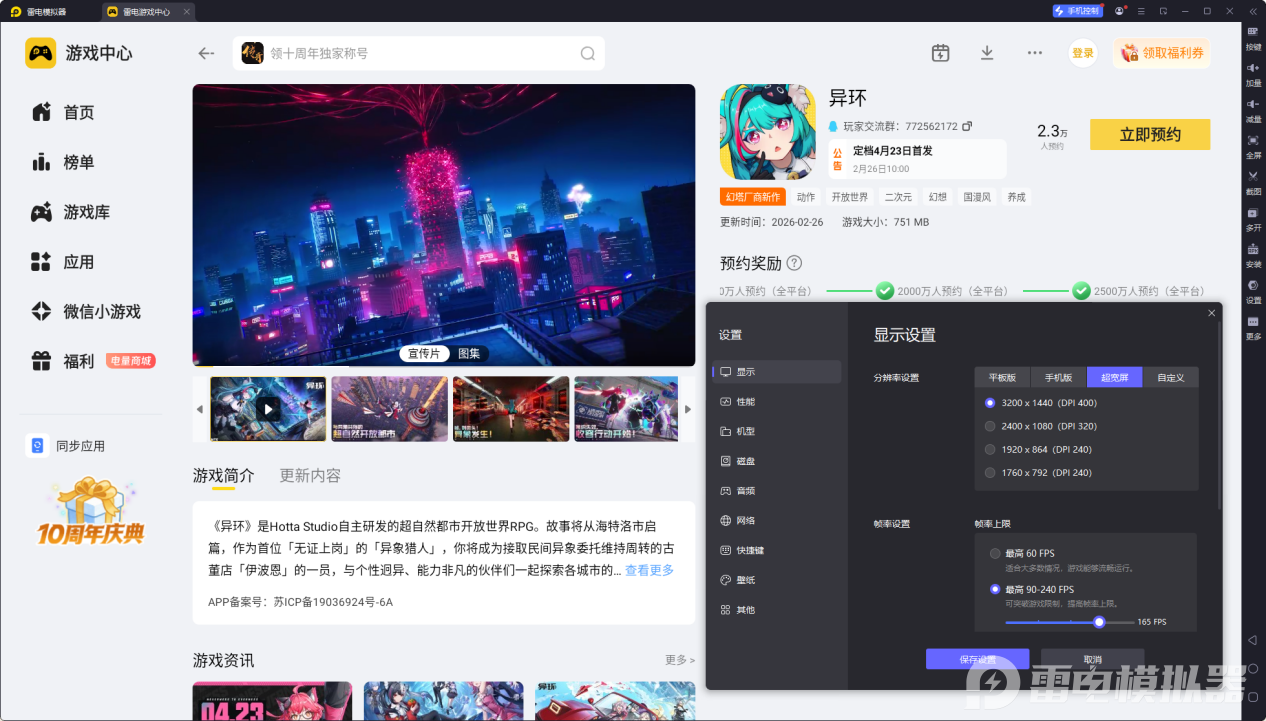Open 其他 settings category
Screen dimensions: 1266x721
coord(777,609)
